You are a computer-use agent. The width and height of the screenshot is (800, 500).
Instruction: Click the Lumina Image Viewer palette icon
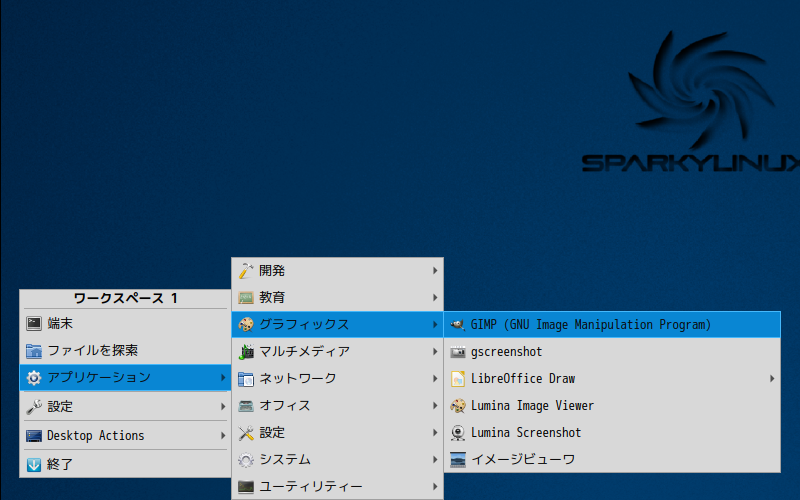click(458, 406)
